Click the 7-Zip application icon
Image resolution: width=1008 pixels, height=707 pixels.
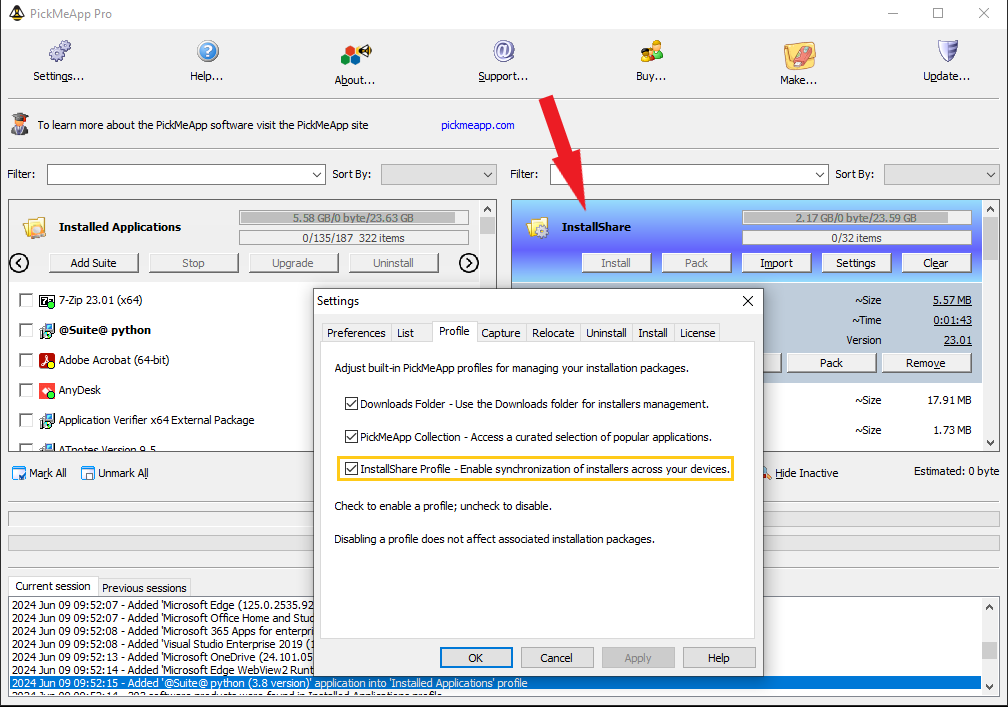pyautogui.click(x=47, y=300)
